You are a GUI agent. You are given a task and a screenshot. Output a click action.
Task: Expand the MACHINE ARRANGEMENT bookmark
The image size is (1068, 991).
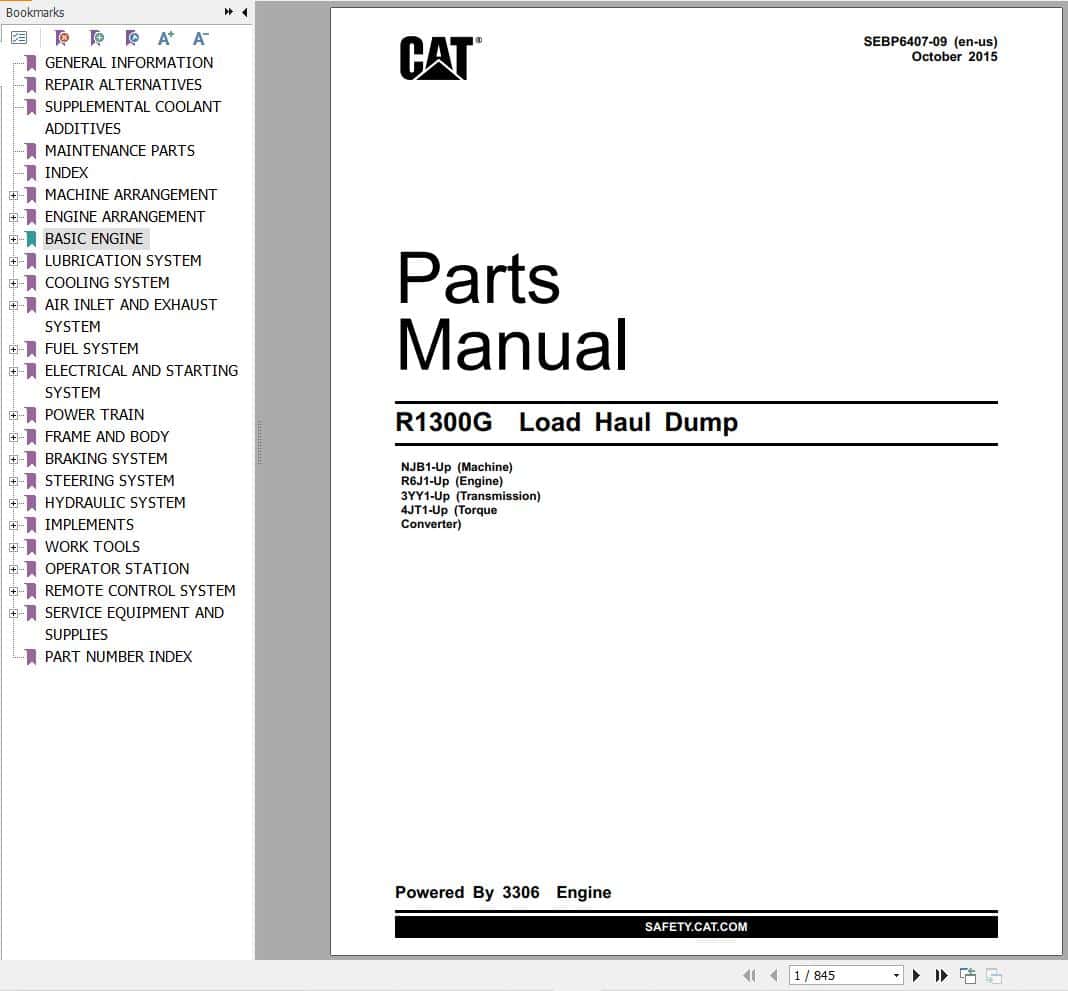(x=13, y=195)
